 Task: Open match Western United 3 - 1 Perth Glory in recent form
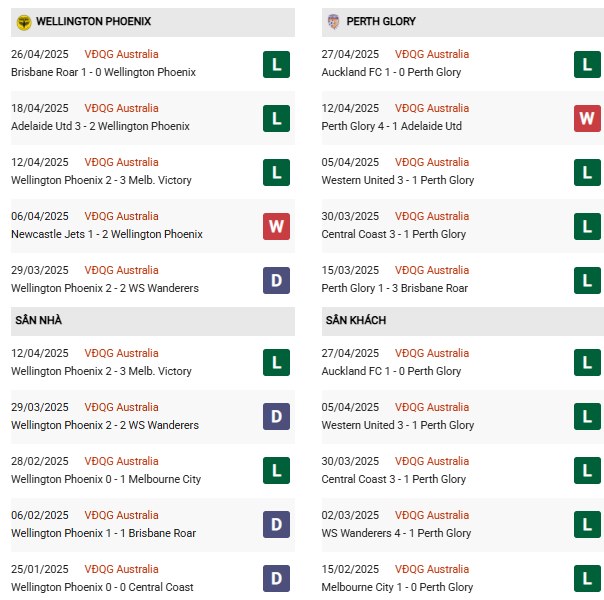[x=398, y=180]
